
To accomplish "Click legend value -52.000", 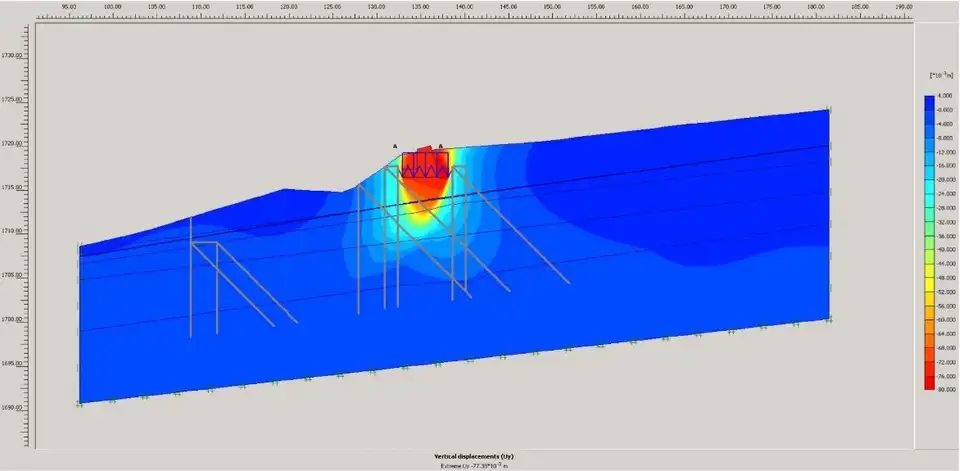I will click(944, 292).
